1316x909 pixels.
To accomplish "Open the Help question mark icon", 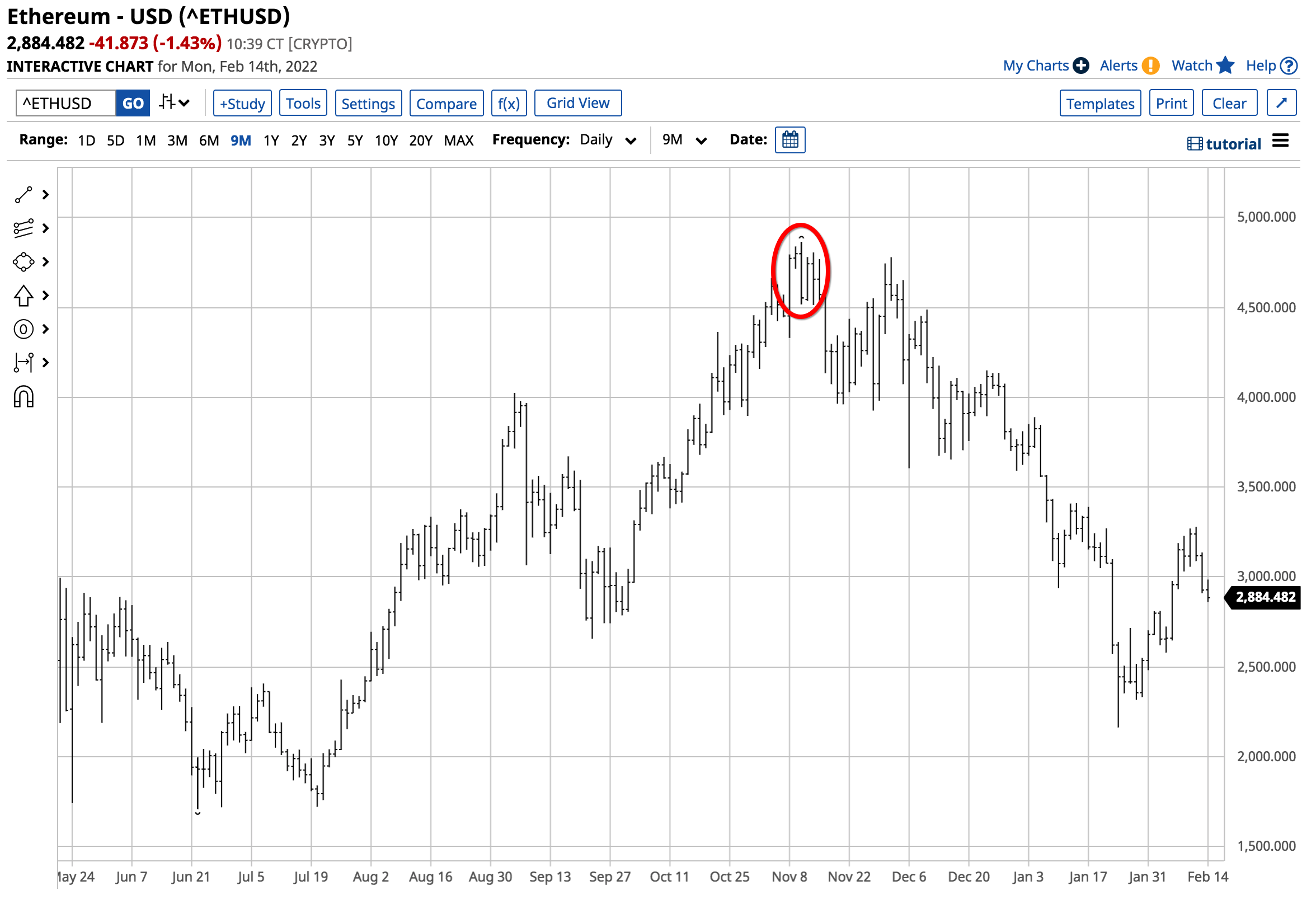I will 1288,65.
